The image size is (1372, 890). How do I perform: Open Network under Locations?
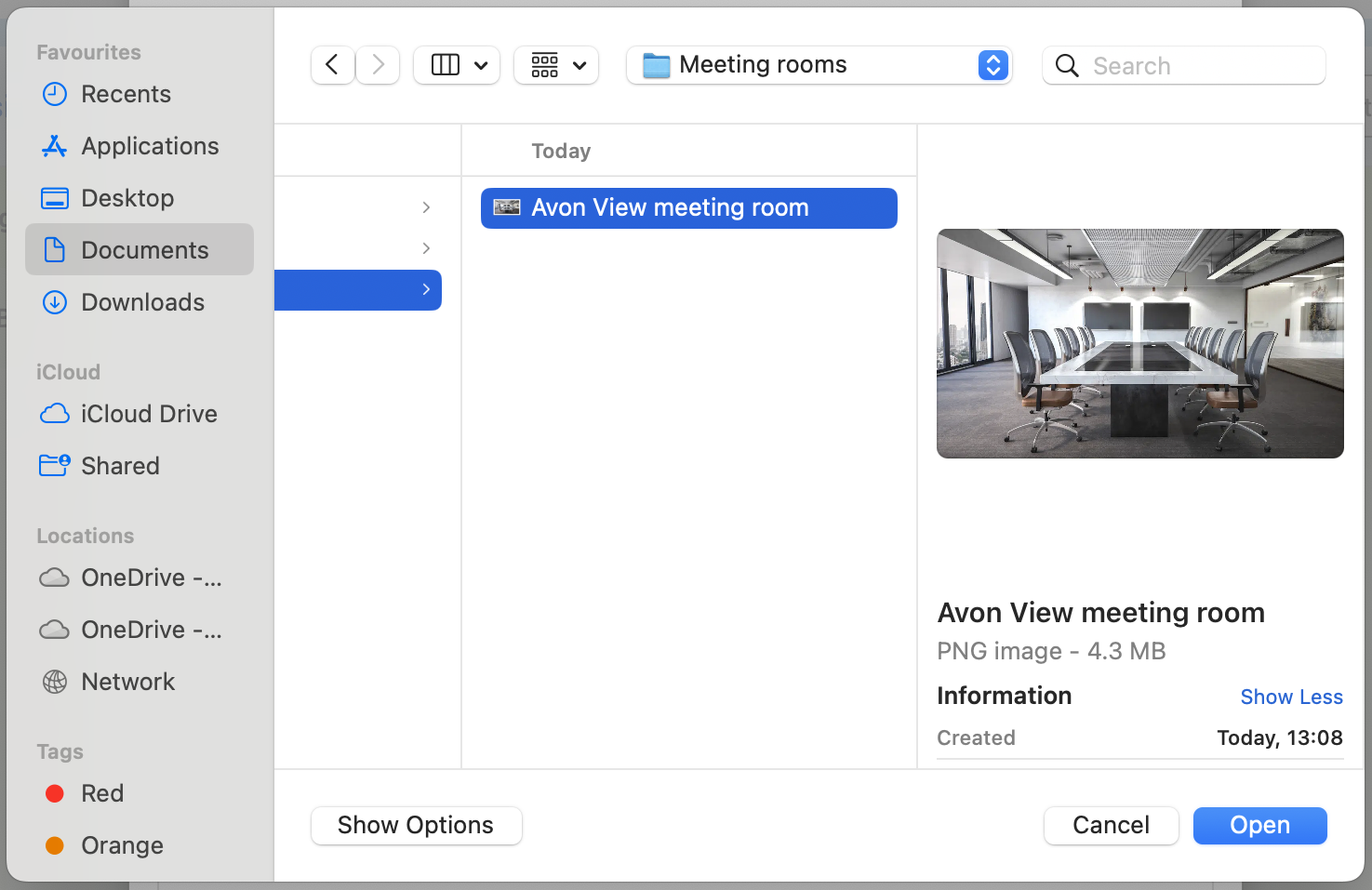click(x=127, y=682)
